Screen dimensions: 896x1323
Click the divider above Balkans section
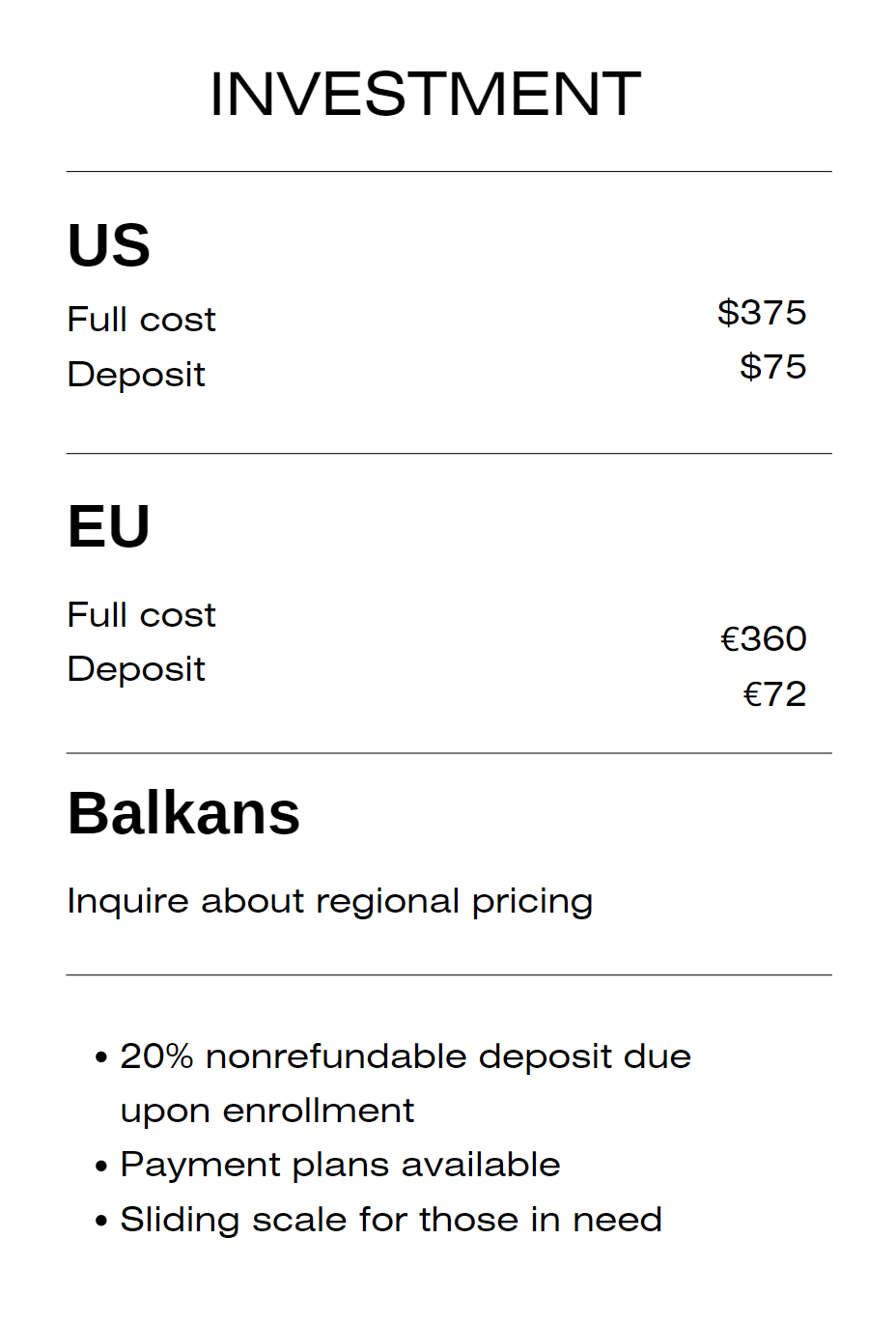(x=449, y=753)
